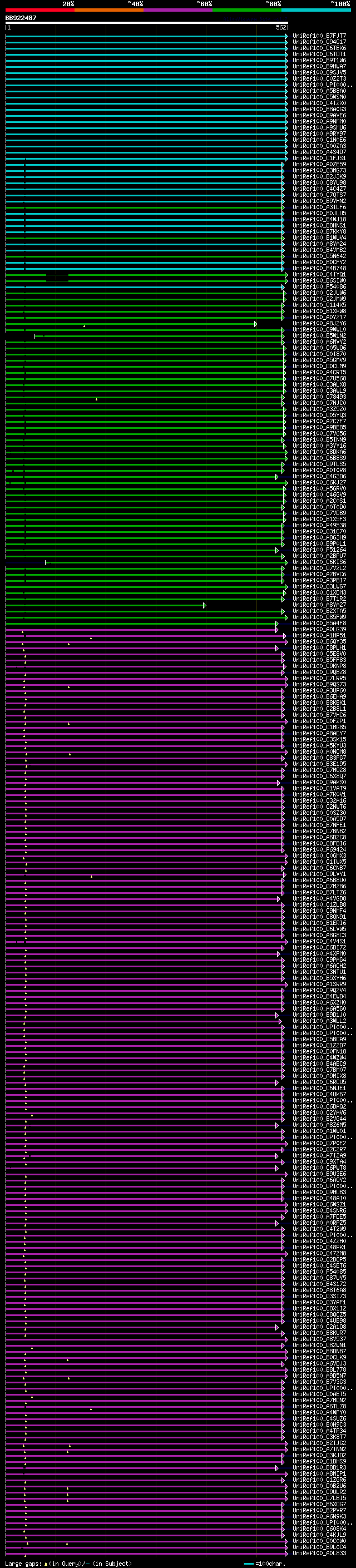Click hit label UniRef100_B8D1R3
The width and height of the screenshot is (356, 1568).
coord(319,1467)
